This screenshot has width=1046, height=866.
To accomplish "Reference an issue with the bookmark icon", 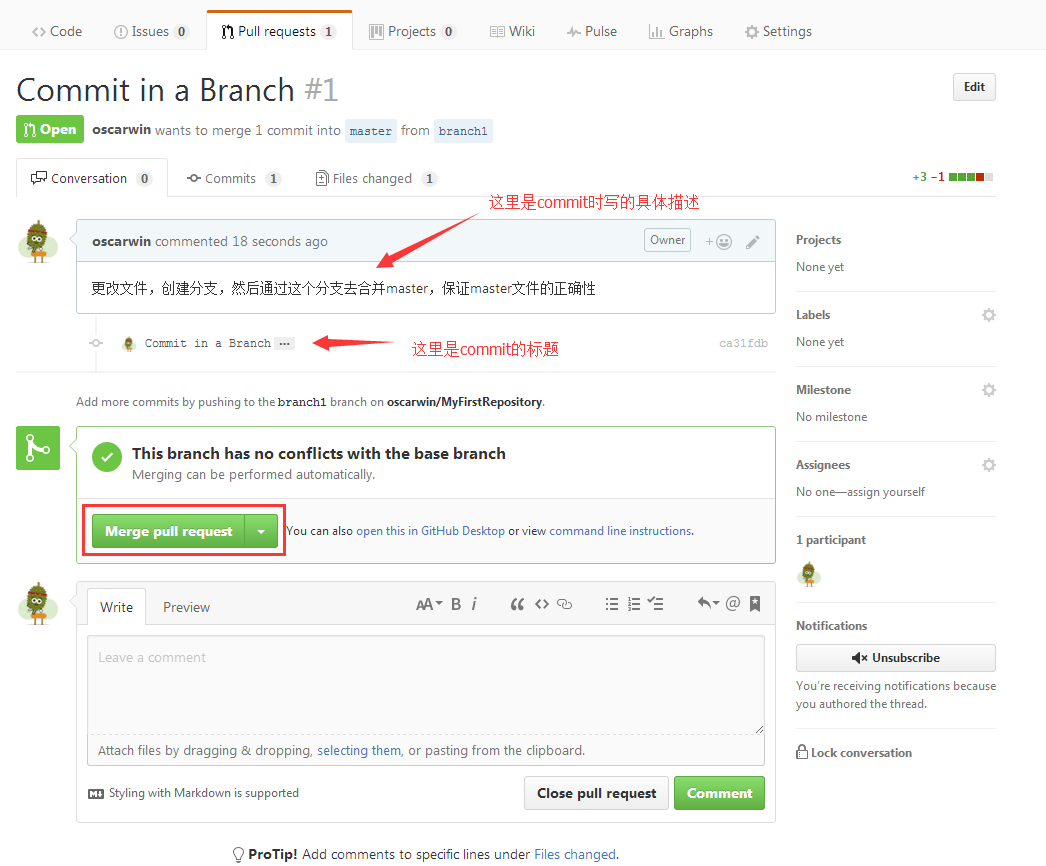I will (754, 603).
